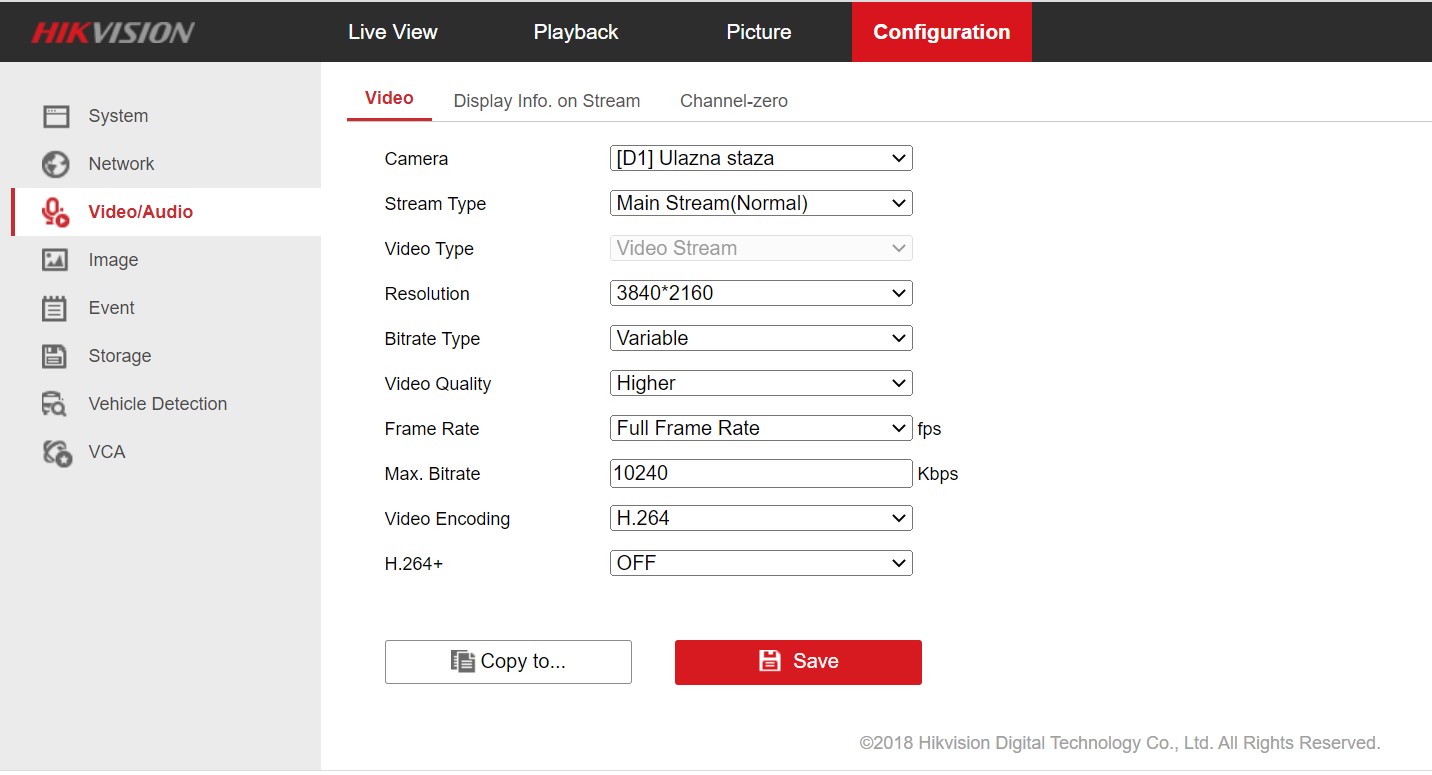Click the System sidebar icon

tap(56, 116)
